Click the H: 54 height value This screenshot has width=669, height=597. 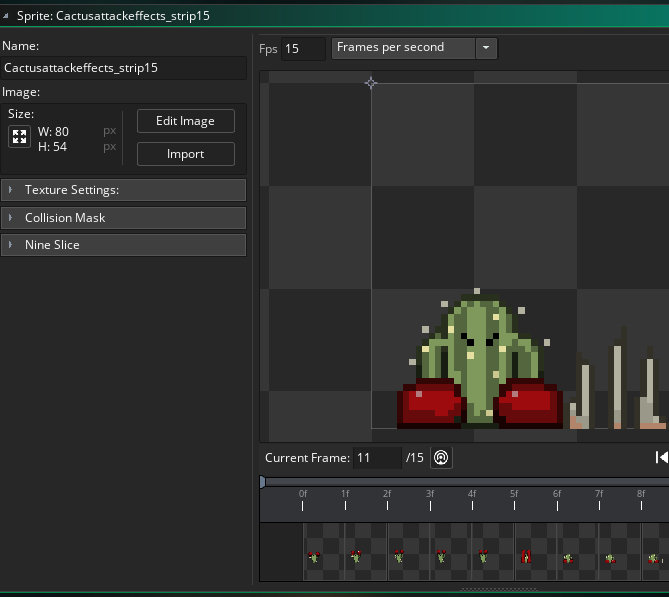(52, 147)
